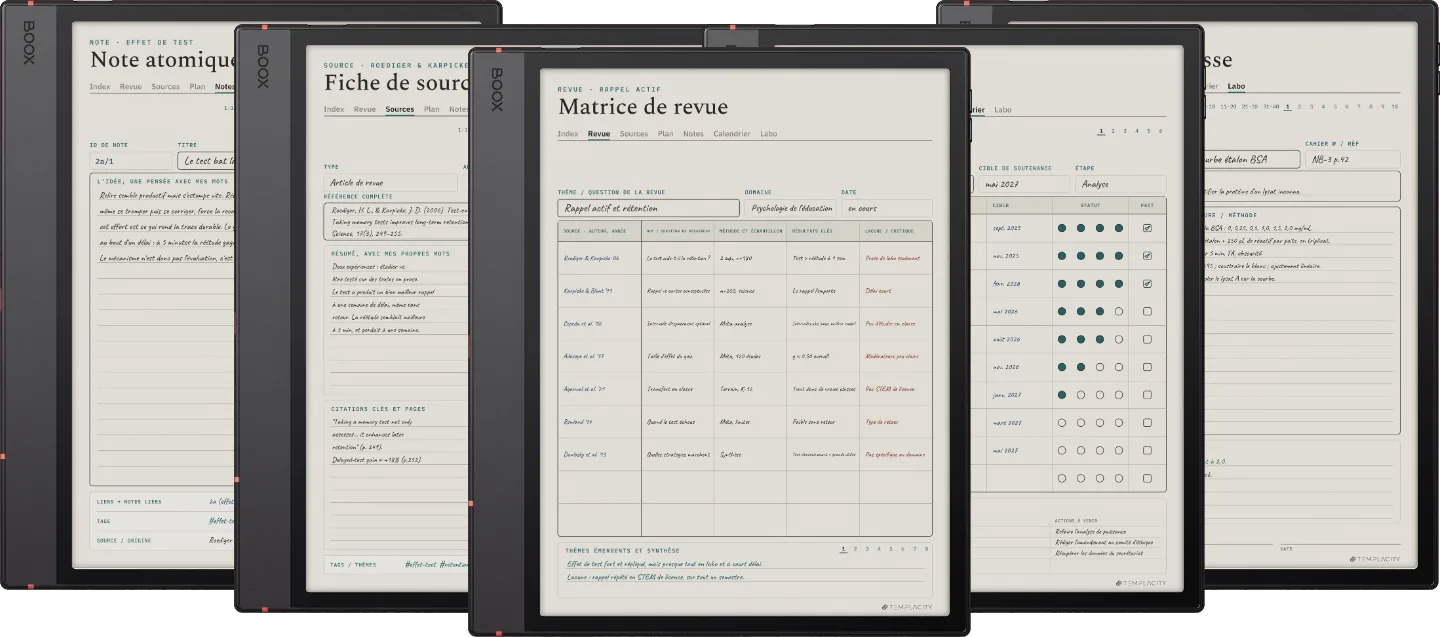Viewport: 1440px width, 637px height.
Task: Click the 'Thèmes émergents et synthèse' heading
Action: (622, 550)
